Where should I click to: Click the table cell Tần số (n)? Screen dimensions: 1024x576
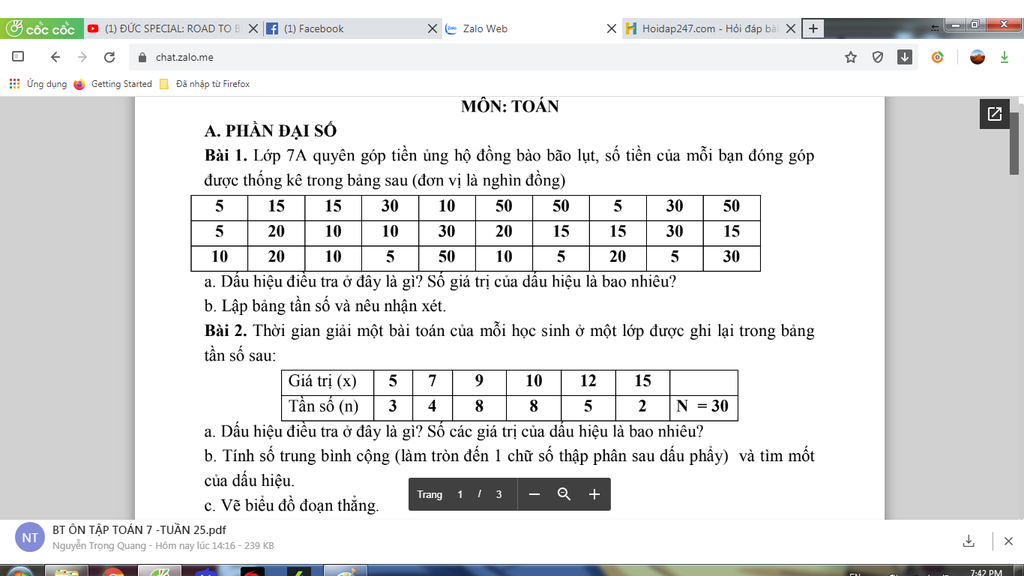tap(328, 406)
